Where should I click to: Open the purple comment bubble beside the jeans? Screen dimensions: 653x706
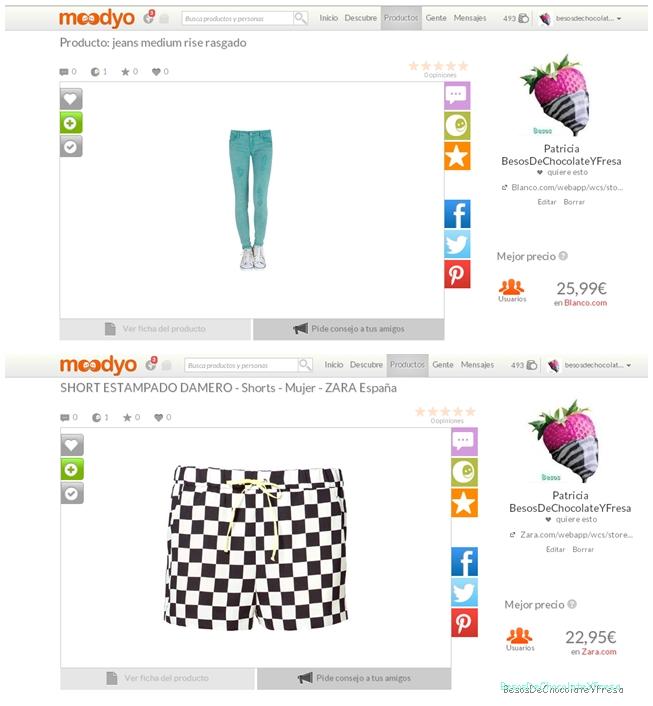click(457, 96)
